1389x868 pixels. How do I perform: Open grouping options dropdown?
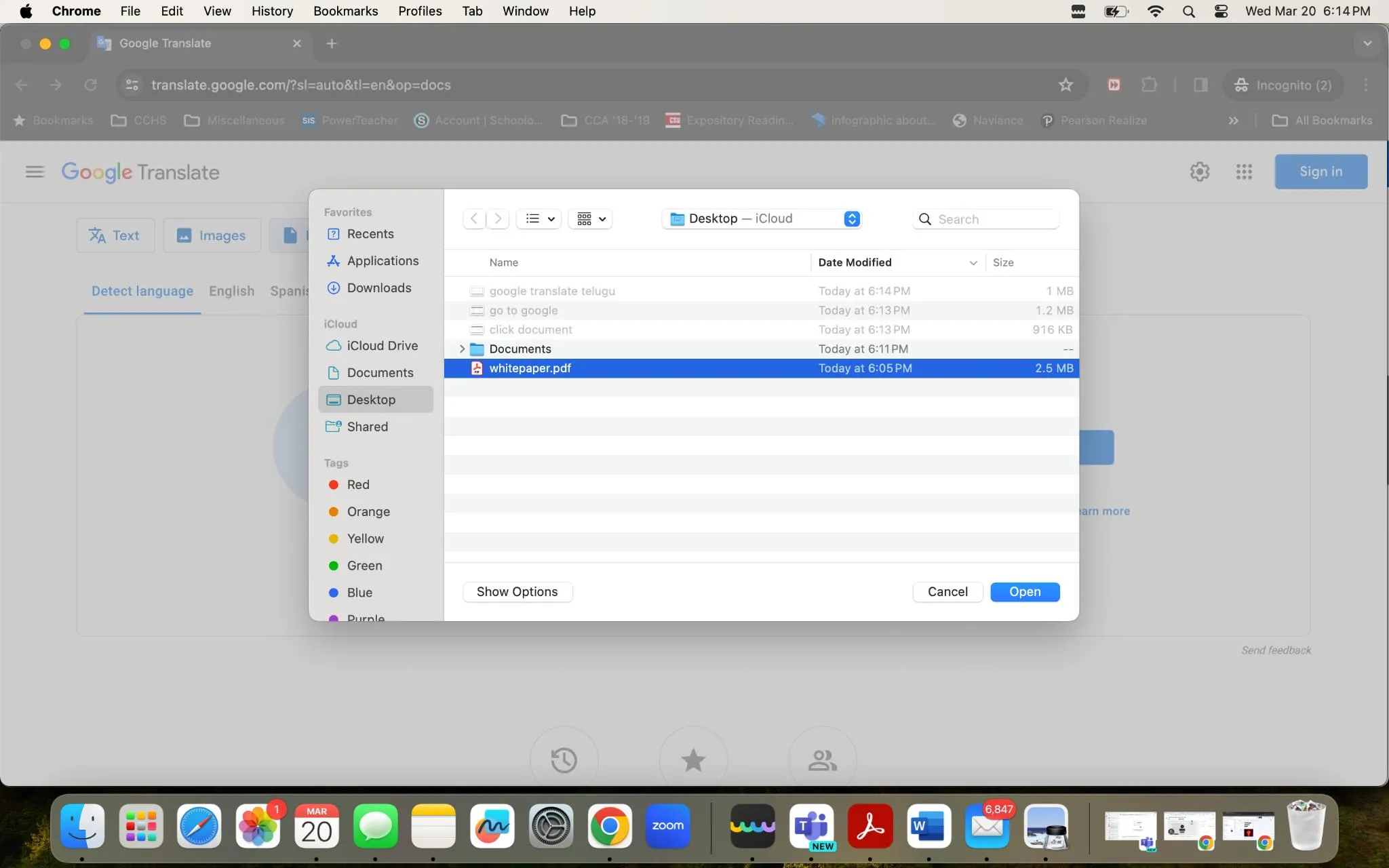click(591, 218)
